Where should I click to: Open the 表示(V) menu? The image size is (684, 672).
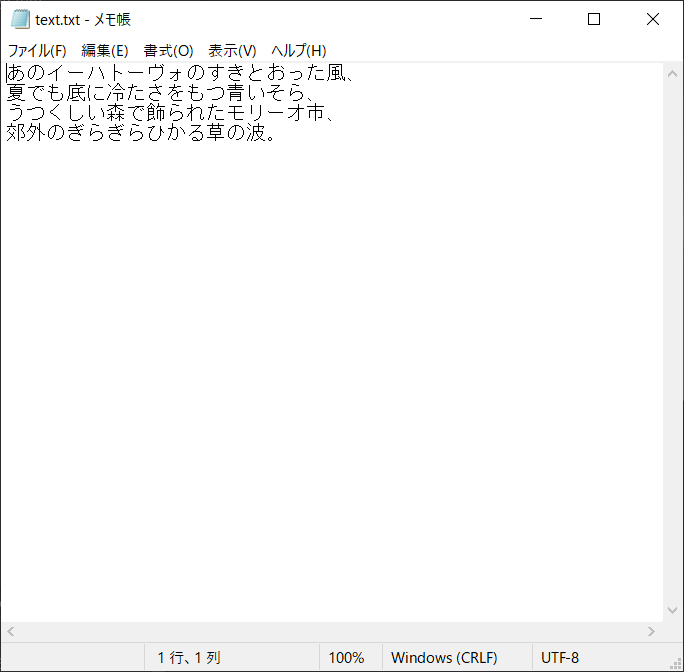tap(232, 51)
